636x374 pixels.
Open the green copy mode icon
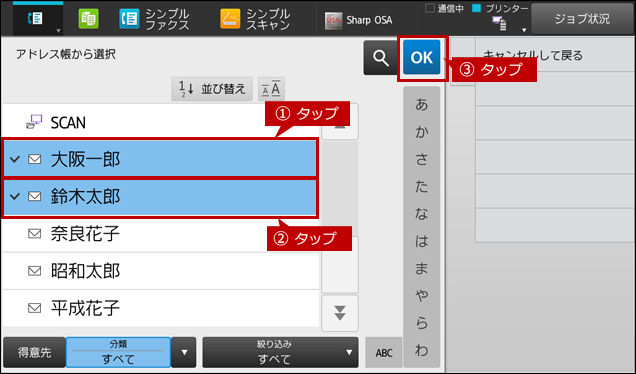(x=88, y=19)
